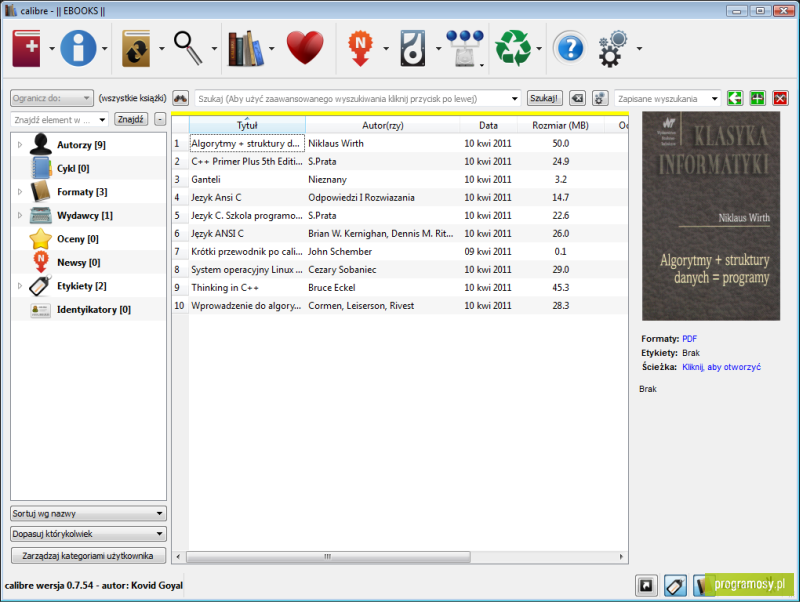Open the Help question mark icon
This screenshot has height=602, width=800.
click(570, 48)
